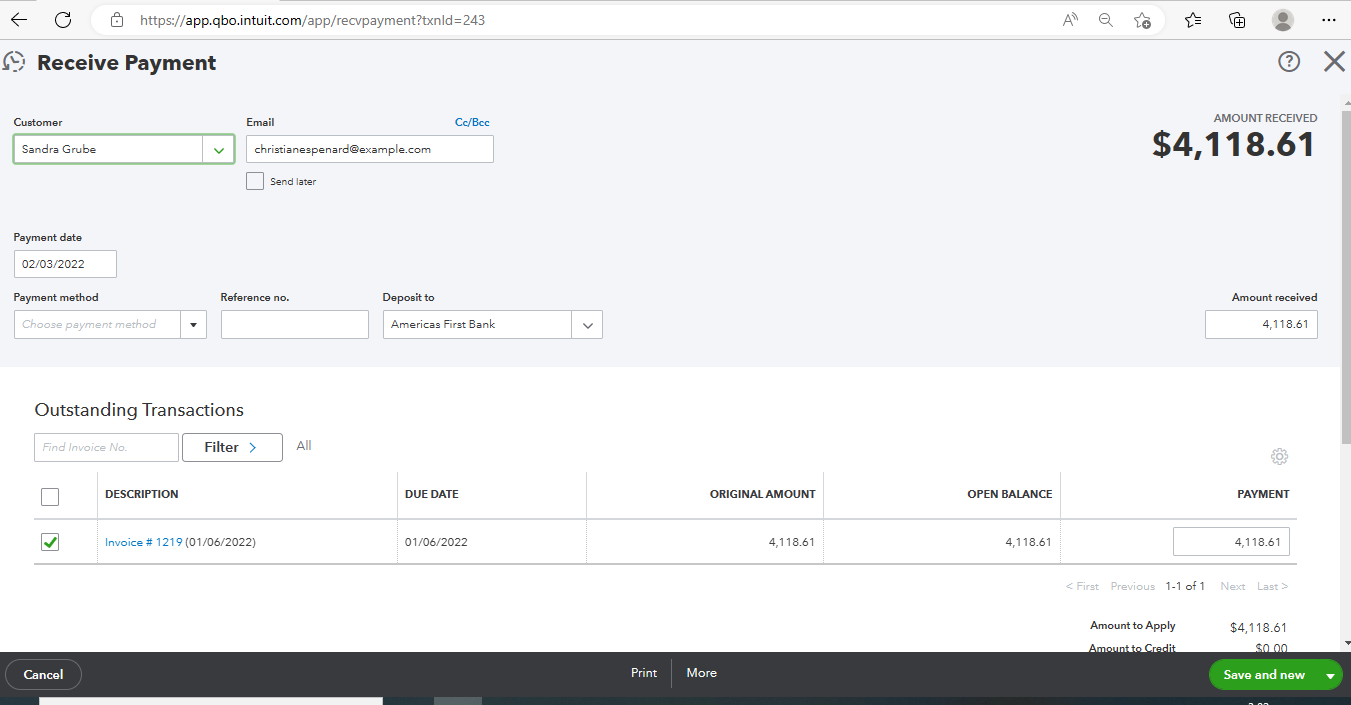Screen dimensions: 1351x705
Task: Click the Customer name field Sandra Grube
Action: pyautogui.click(x=108, y=149)
